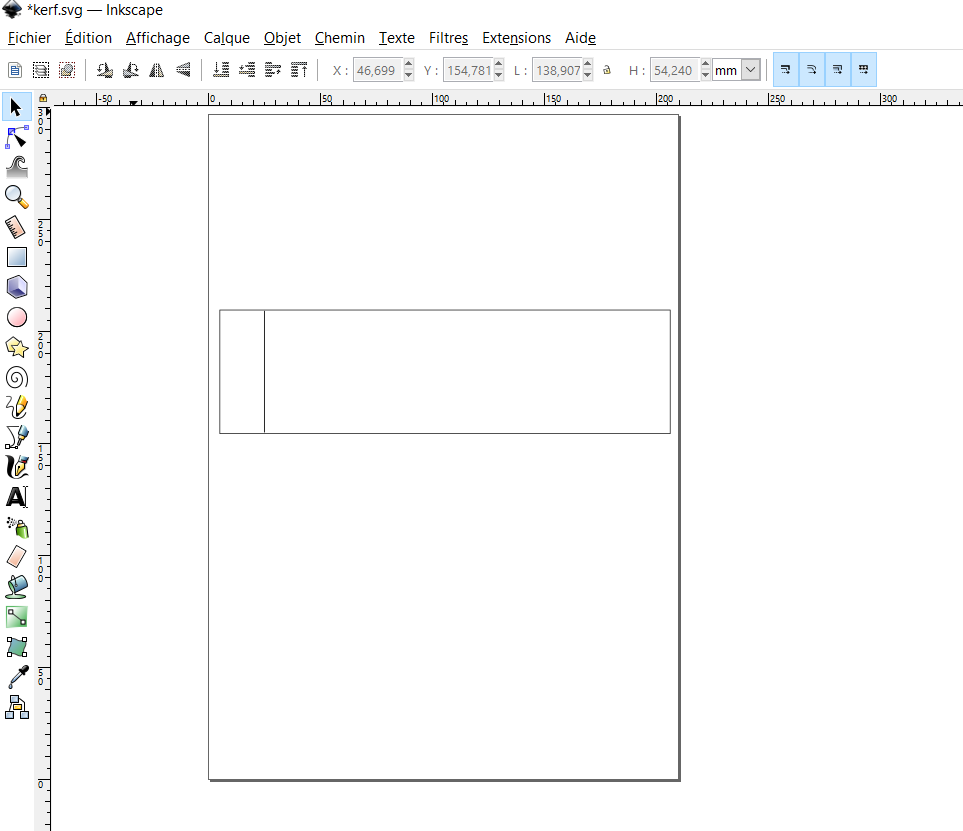
Task: Raise selection one step
Action: click(273, 70)
